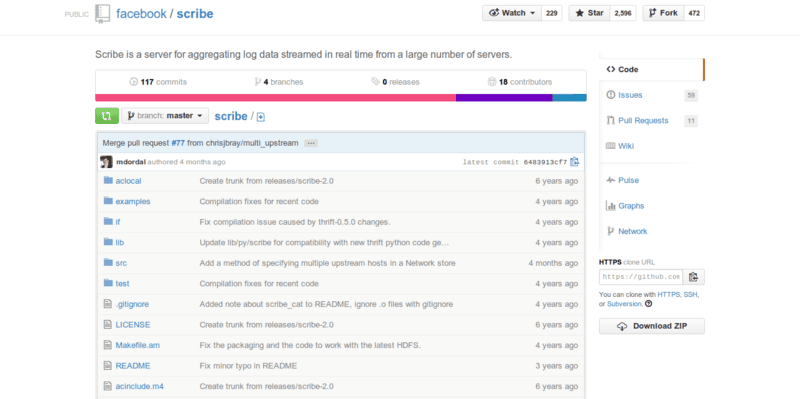Image resolution: width=800 pixels, height=399 pixels.
Task: Click the aclocal folder icon
Action: 108,180
